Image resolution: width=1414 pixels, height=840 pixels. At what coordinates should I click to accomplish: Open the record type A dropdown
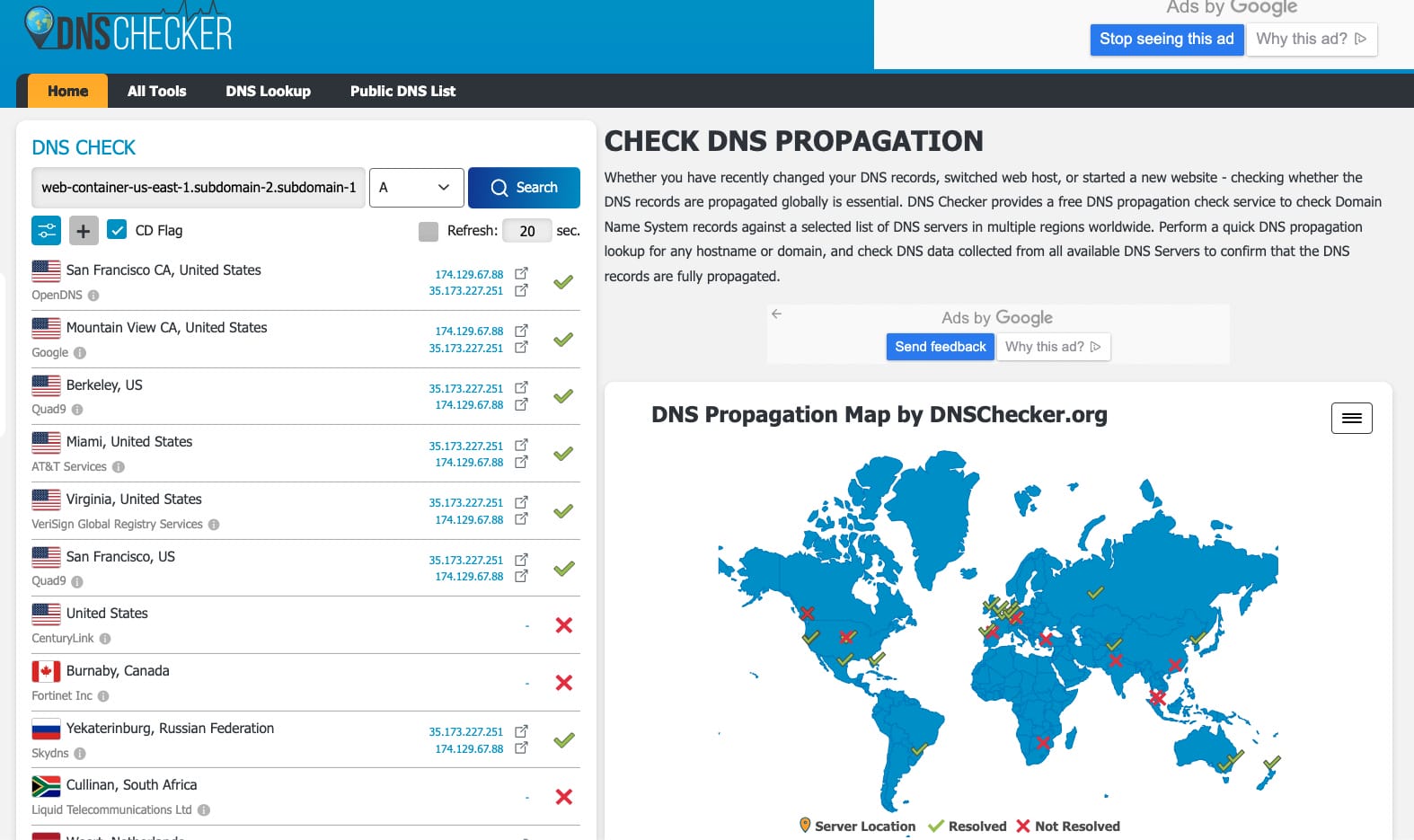click(x=417, y=188)
